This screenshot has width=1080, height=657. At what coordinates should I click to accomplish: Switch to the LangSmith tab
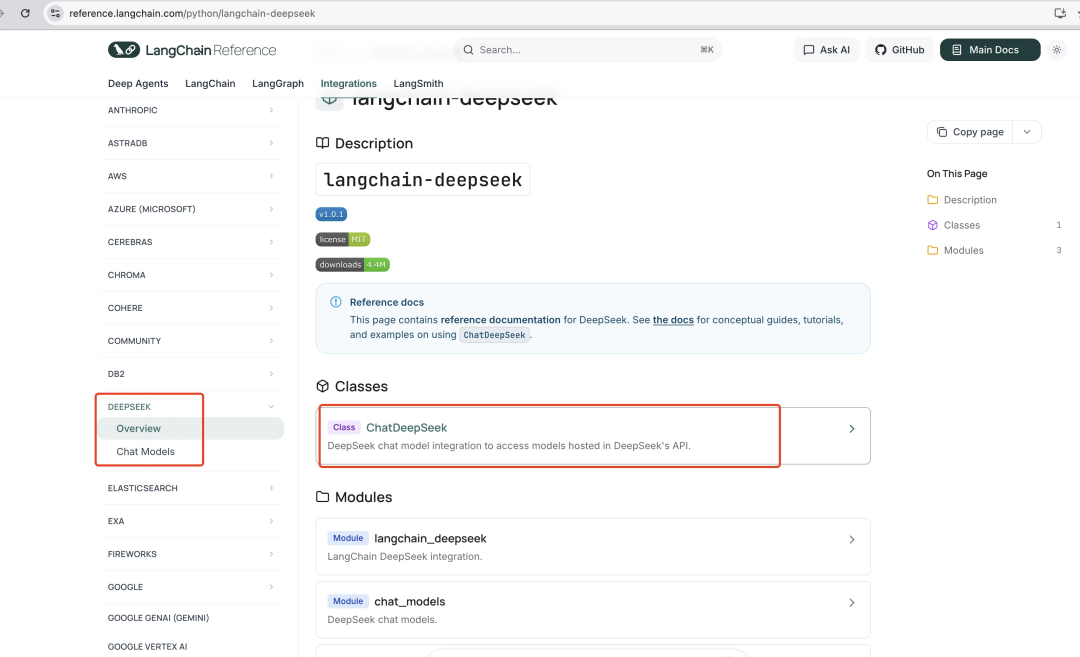pos(418,84)
